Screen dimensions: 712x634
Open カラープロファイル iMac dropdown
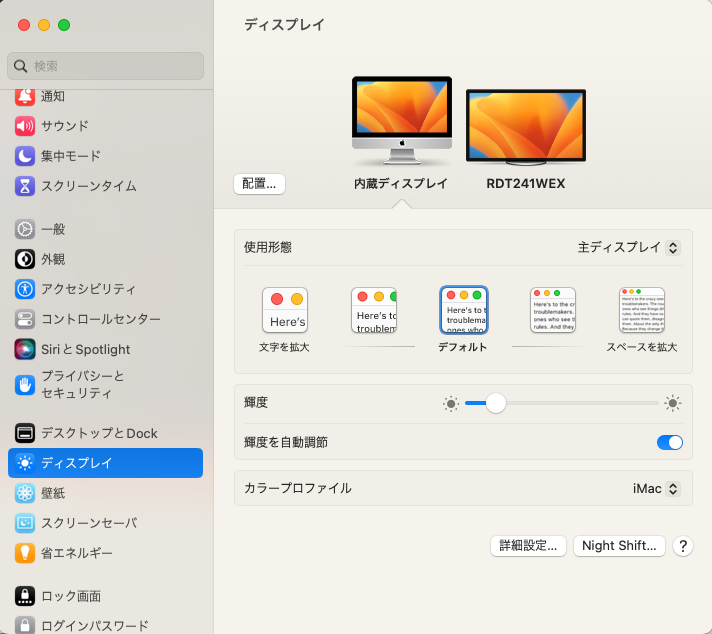(656, 489)
